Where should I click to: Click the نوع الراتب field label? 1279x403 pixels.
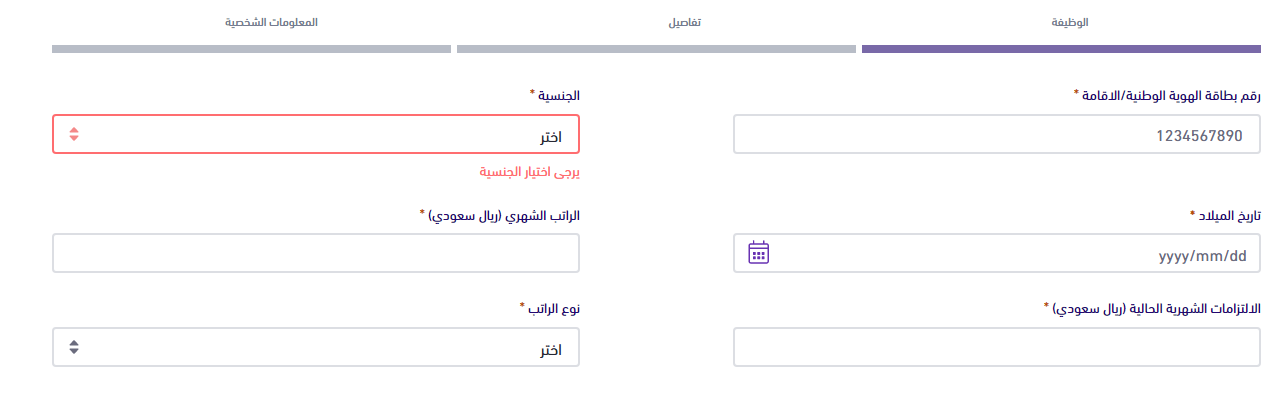(x=551, y=308)
